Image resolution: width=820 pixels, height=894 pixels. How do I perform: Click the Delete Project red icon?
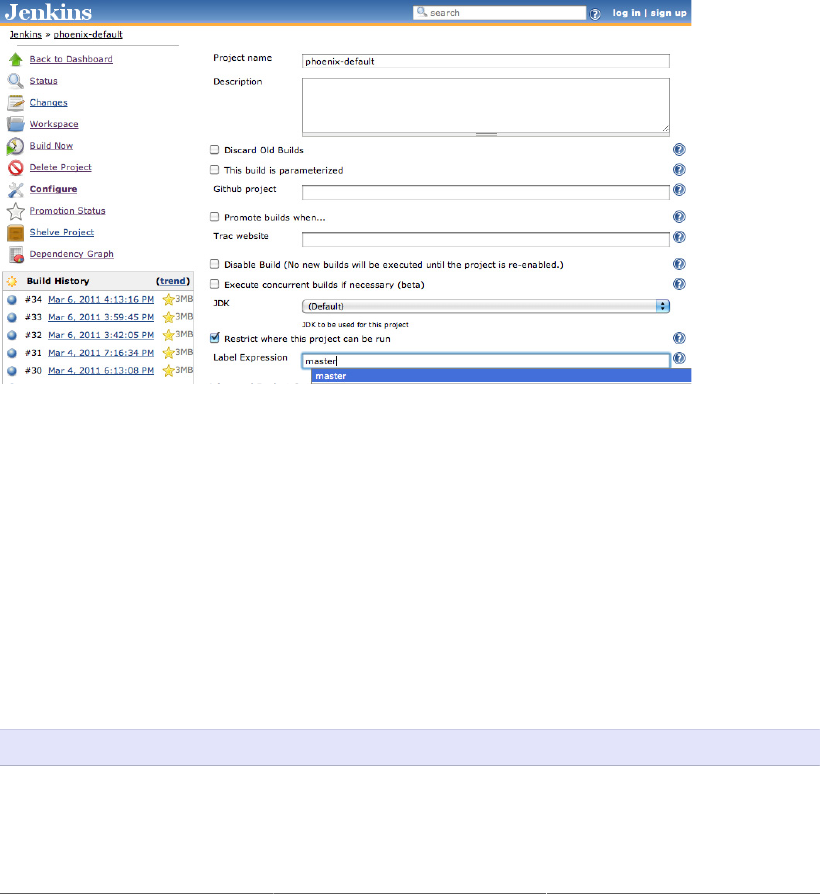(x=15, y=168)
